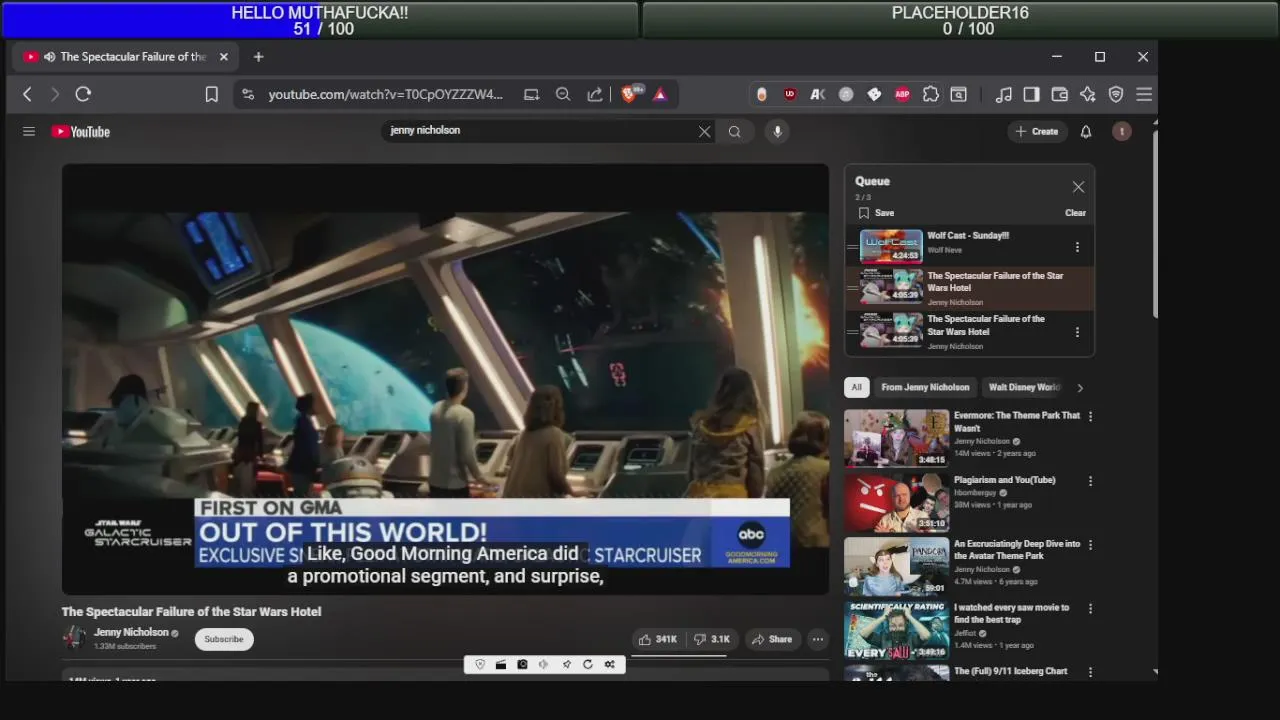
Task: Open the Leo AI sparkle icon
Action: pos(1088,94)
